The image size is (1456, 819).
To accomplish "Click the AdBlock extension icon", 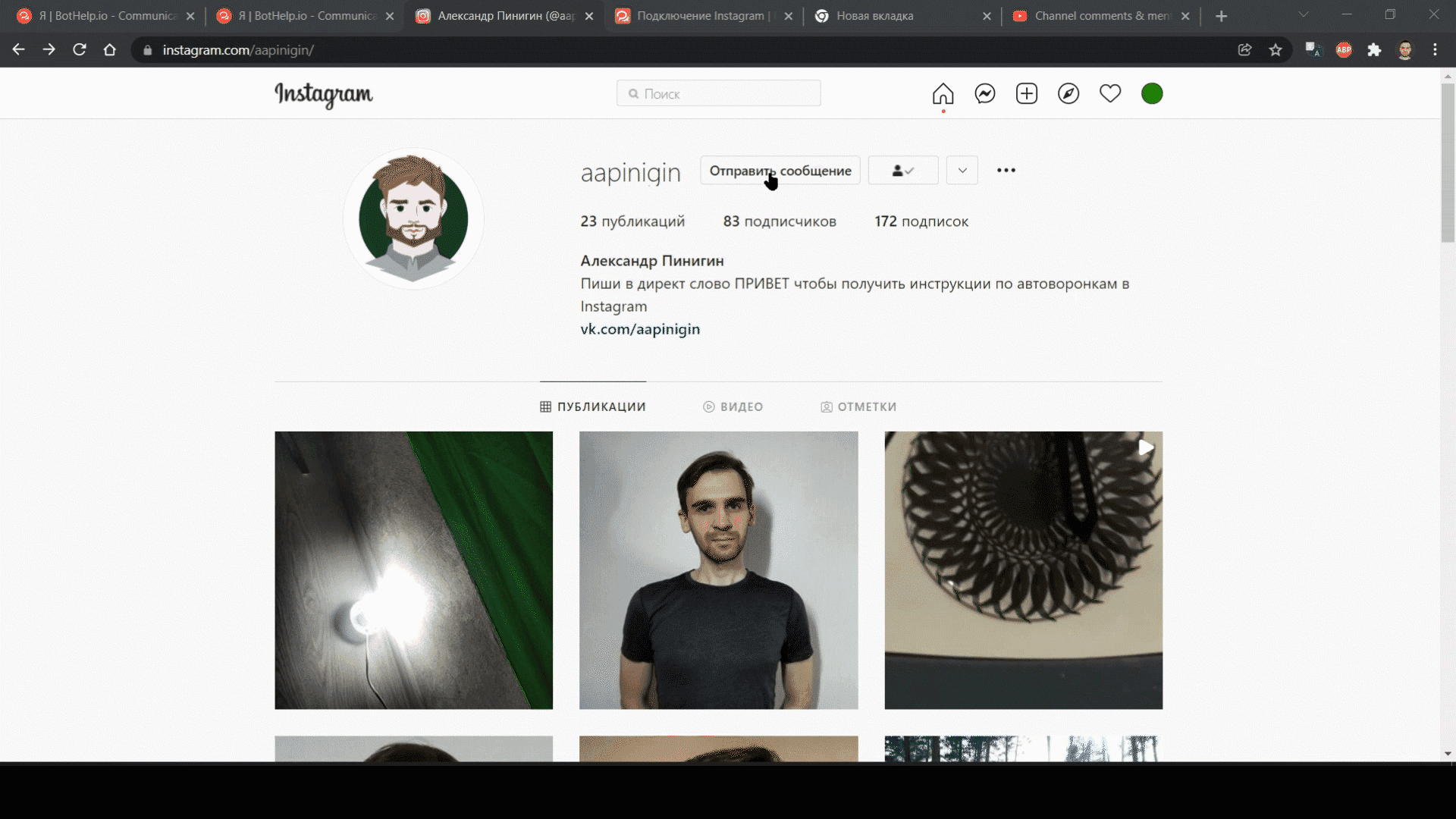I will (1344, 49).
